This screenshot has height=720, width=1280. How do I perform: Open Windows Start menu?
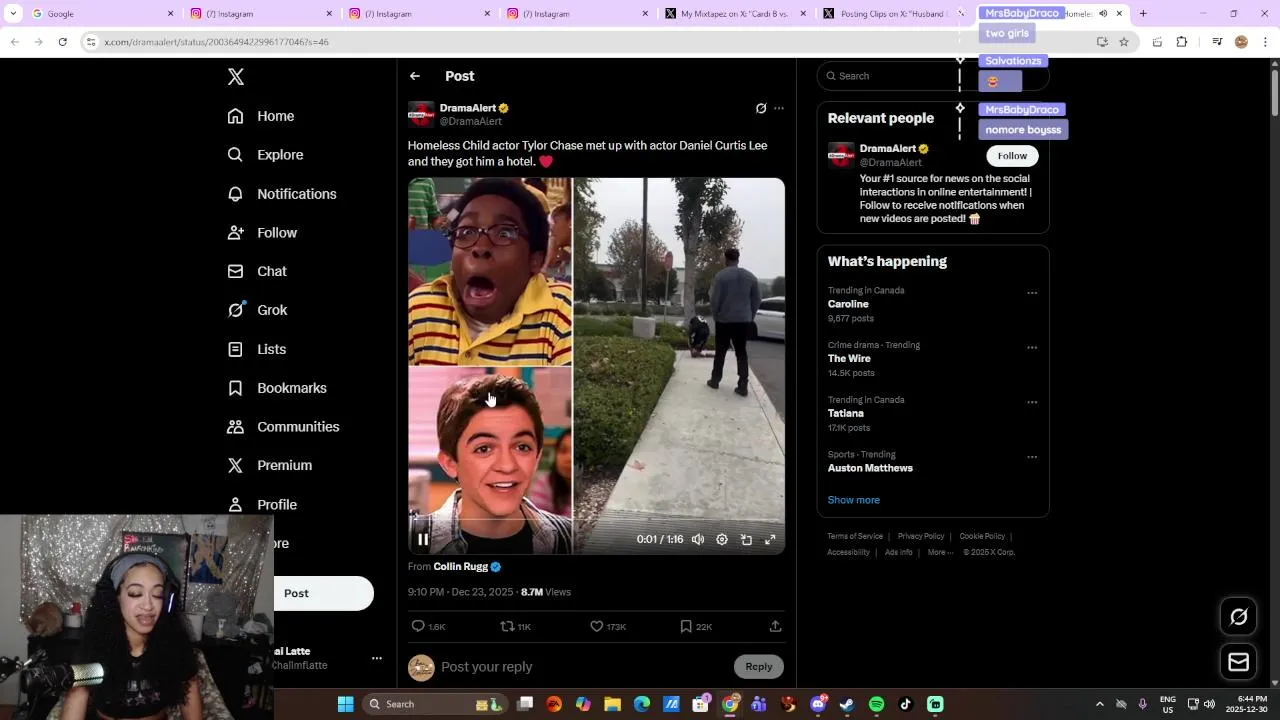tap(345, 704)
